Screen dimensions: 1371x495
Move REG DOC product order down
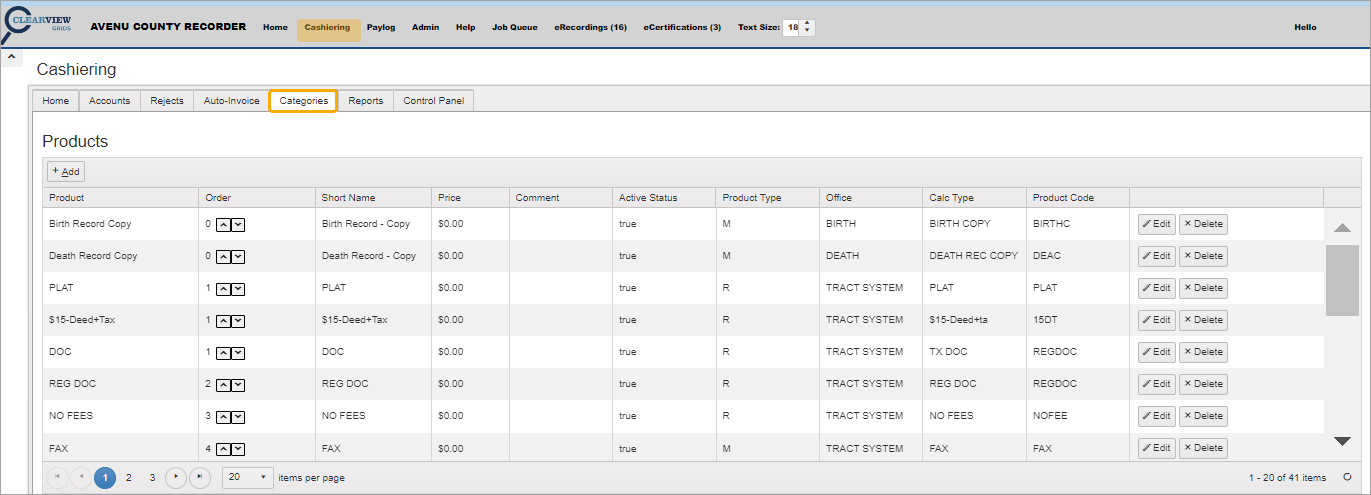(x=238, y=384)
